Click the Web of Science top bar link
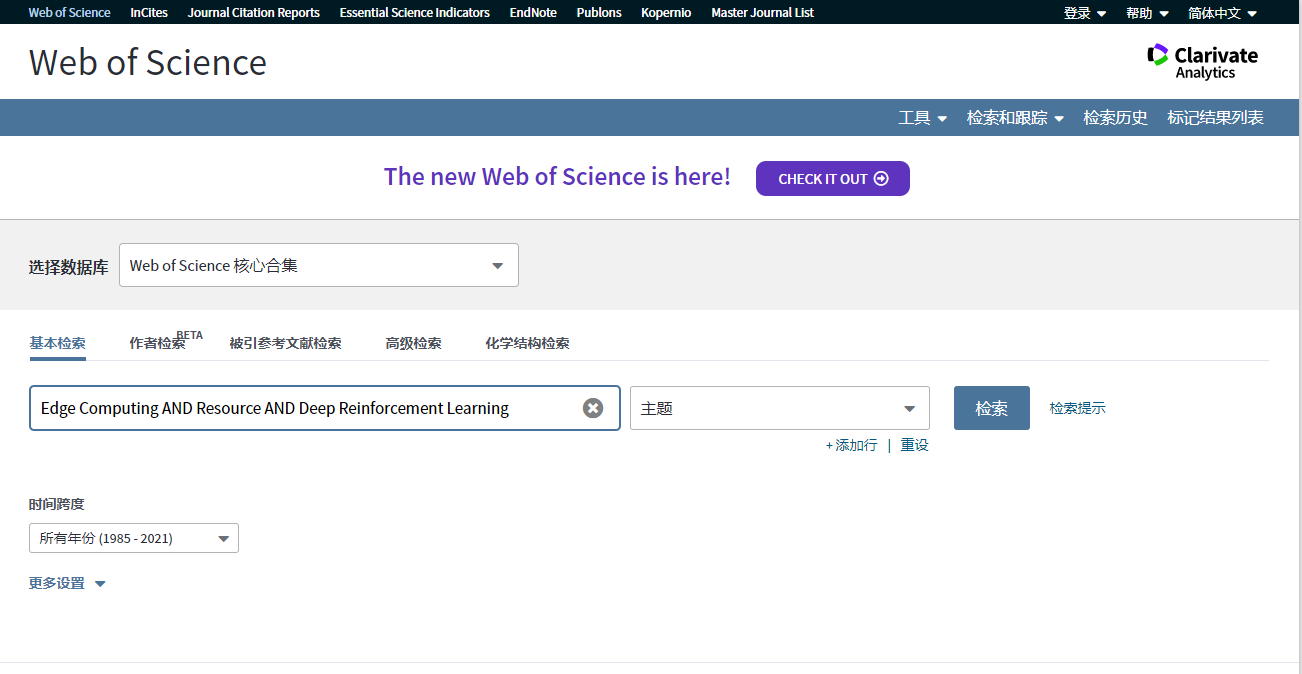This screenshot has width=1302, height=674. [x=69, y=13]
